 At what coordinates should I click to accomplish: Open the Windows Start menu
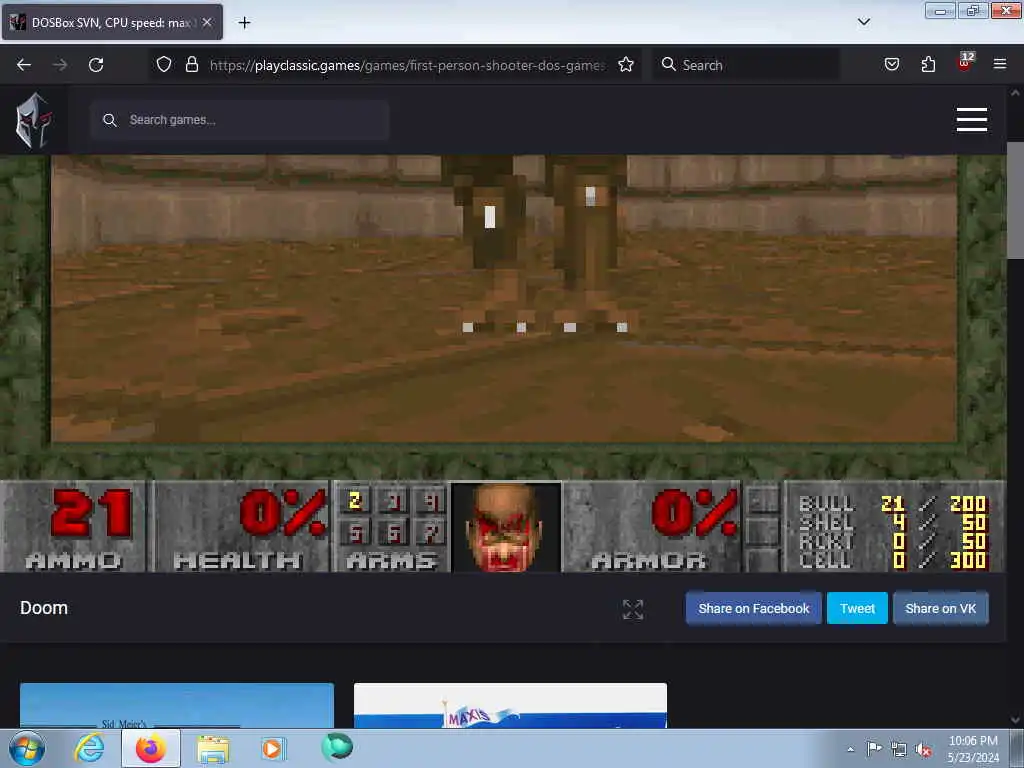[x=27, y=749]
